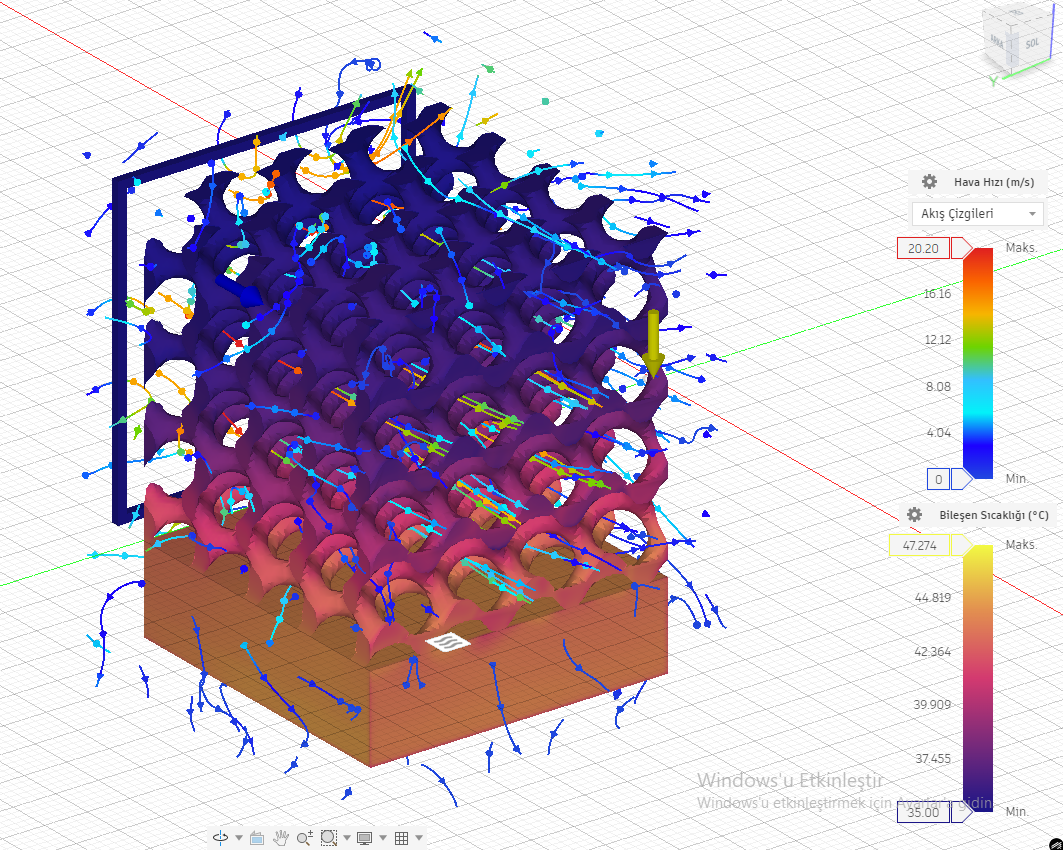This screenshot has height=850, width=1063.
Task: Open the Hava Hızı legend settings gear
Action: pos(929,182)
